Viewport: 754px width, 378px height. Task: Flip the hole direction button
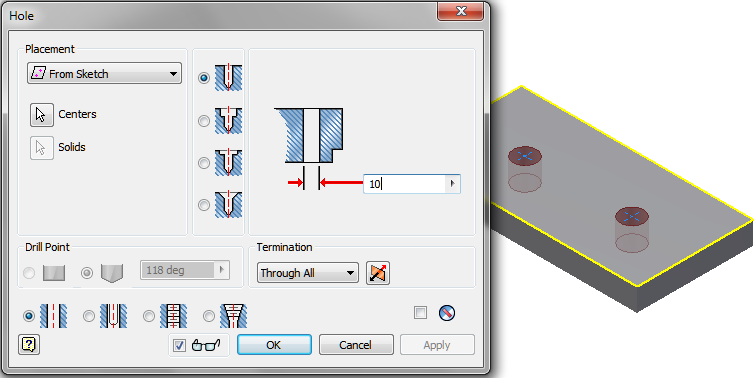378,273
